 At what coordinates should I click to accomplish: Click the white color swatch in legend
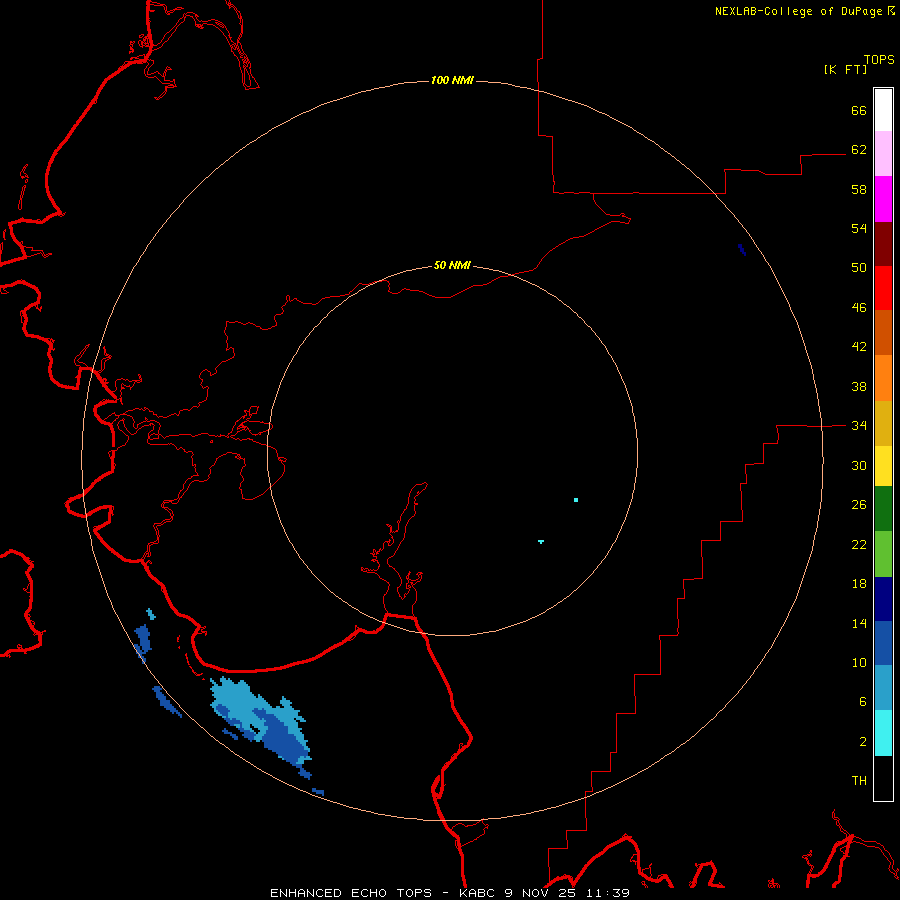(883, 110)
